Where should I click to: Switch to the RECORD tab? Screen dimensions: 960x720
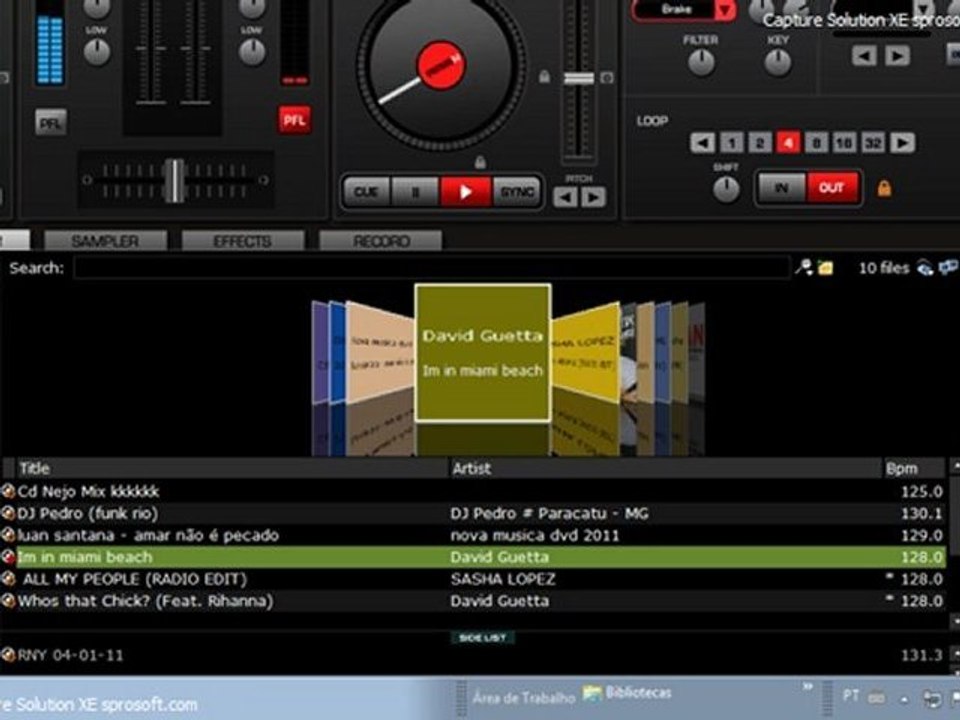(380, 241)
